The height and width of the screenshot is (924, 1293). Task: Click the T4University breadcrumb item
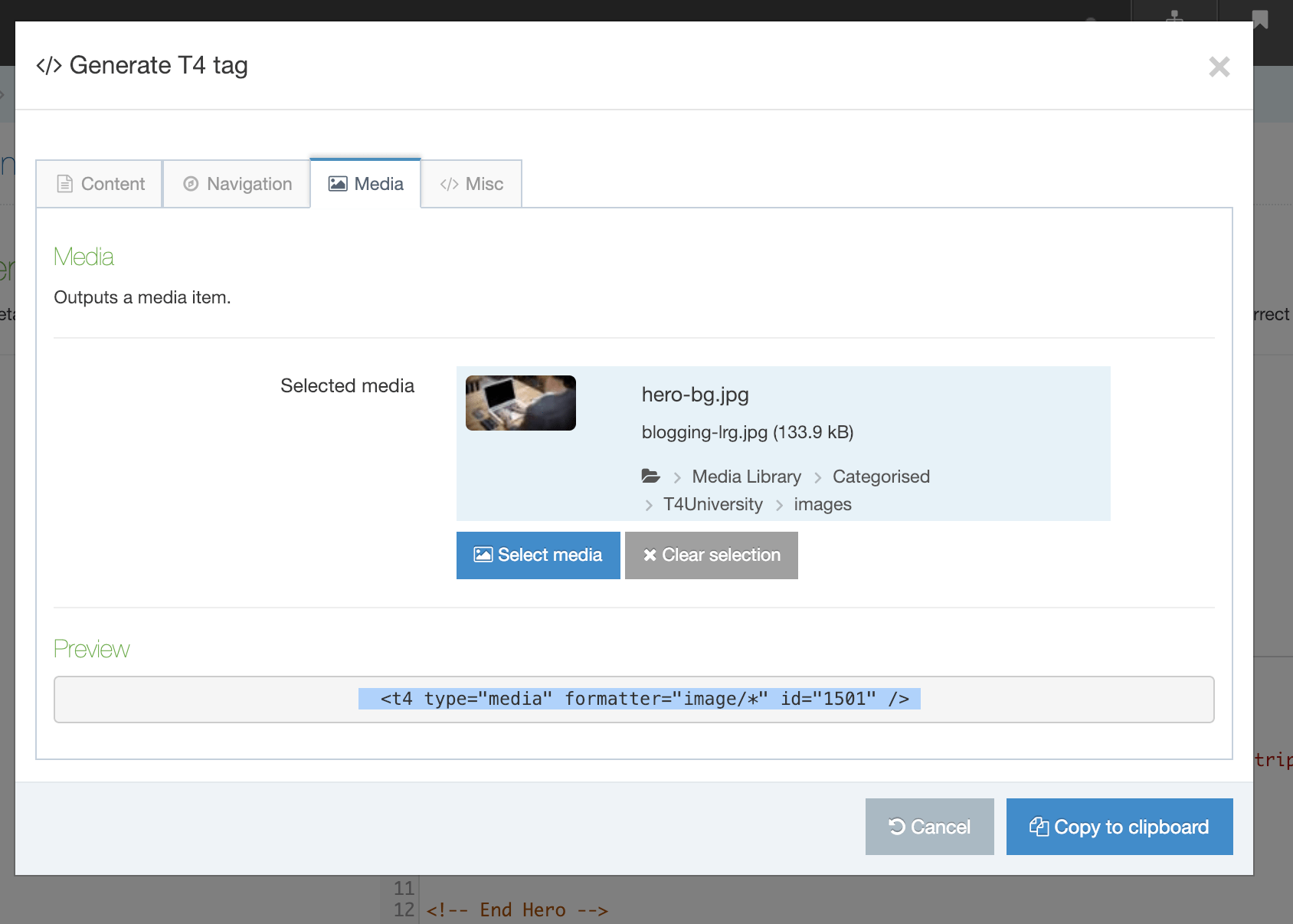712,504
